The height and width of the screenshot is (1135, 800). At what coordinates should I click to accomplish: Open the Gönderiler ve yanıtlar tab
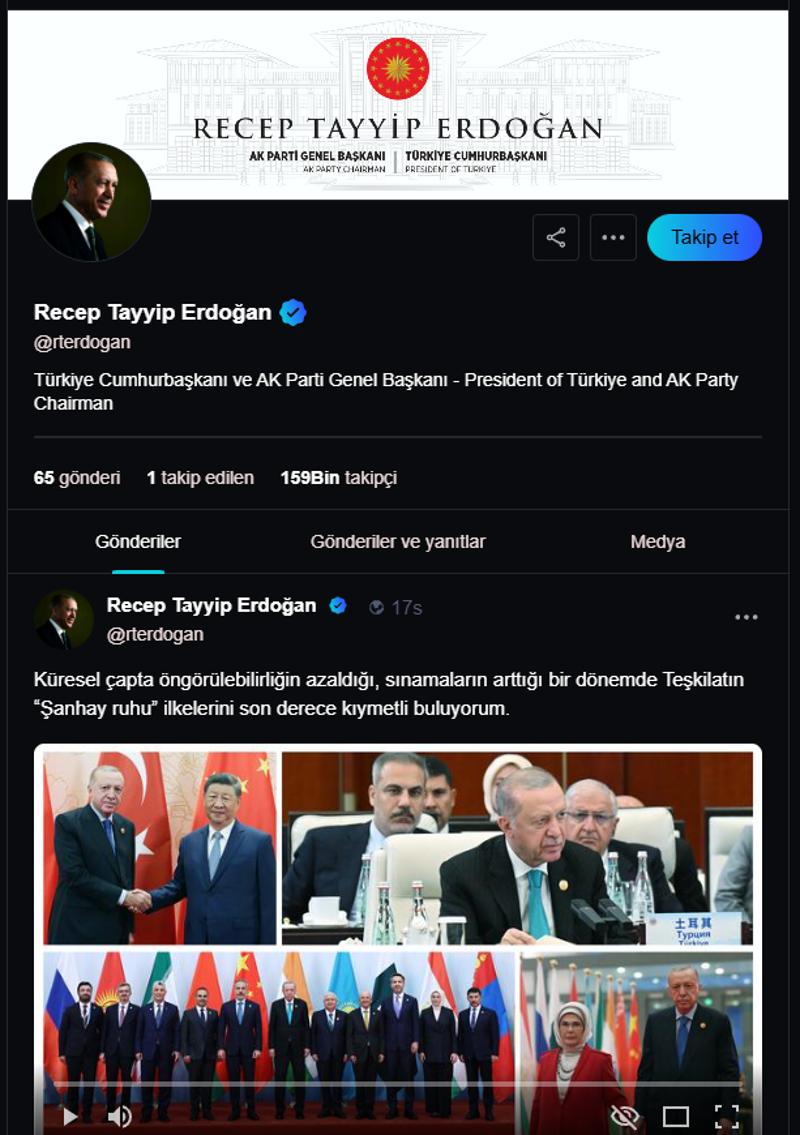tap(397, 541)
